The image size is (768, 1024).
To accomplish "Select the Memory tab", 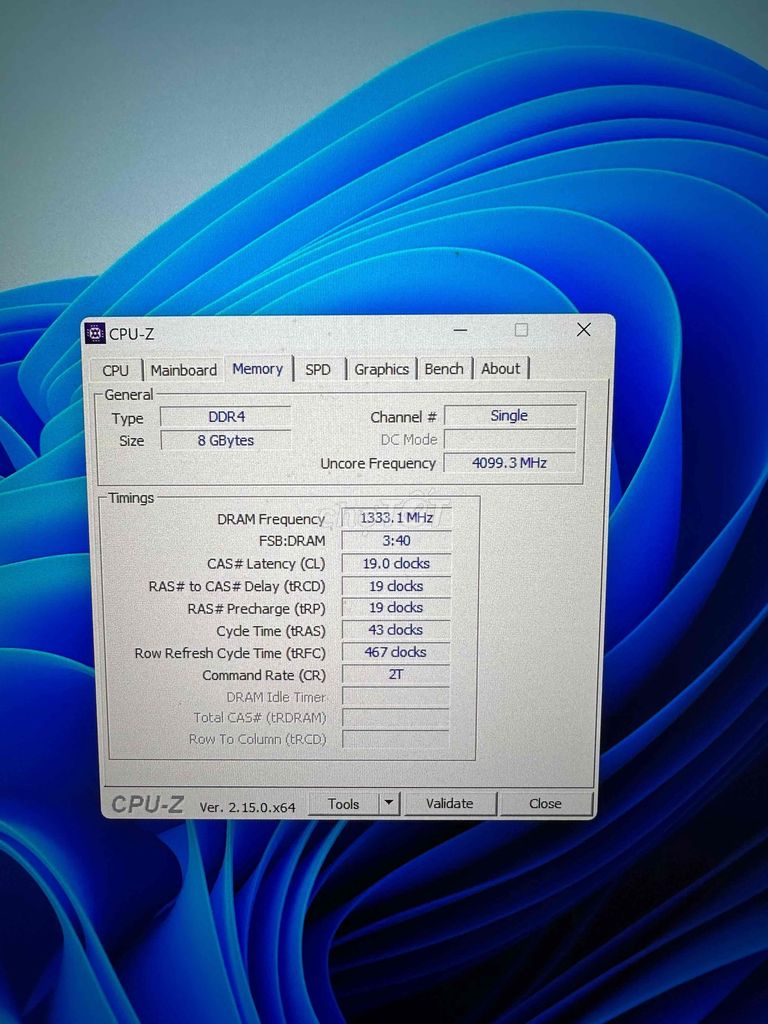I will (x=258, y=369).
